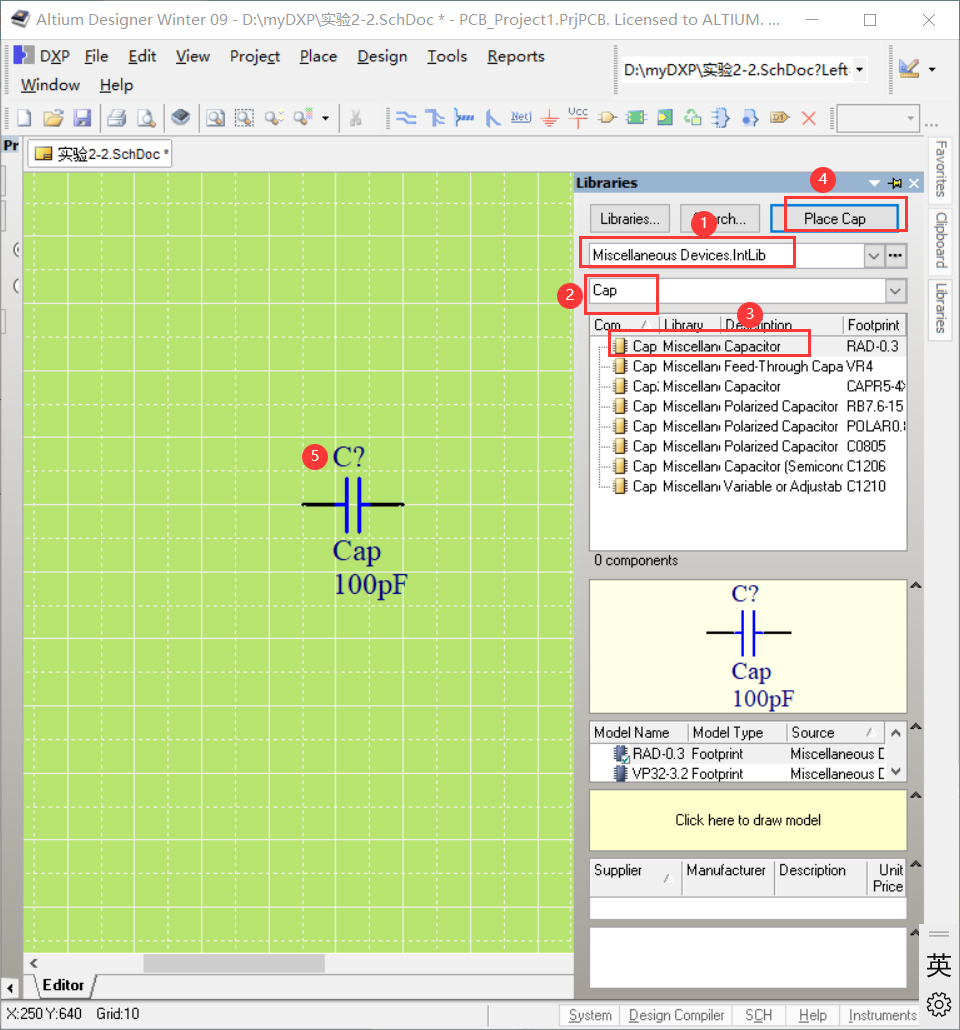Viewport: 960px width, 1030px height.
Task: Cut selection with the scissors icon
Action: click(355, 118)
